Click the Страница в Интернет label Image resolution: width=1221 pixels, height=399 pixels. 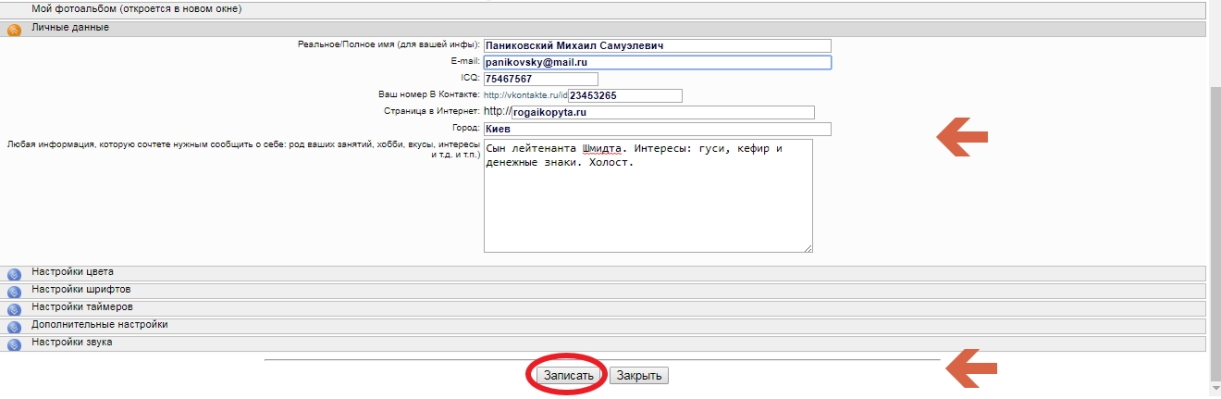coord(432,112)
